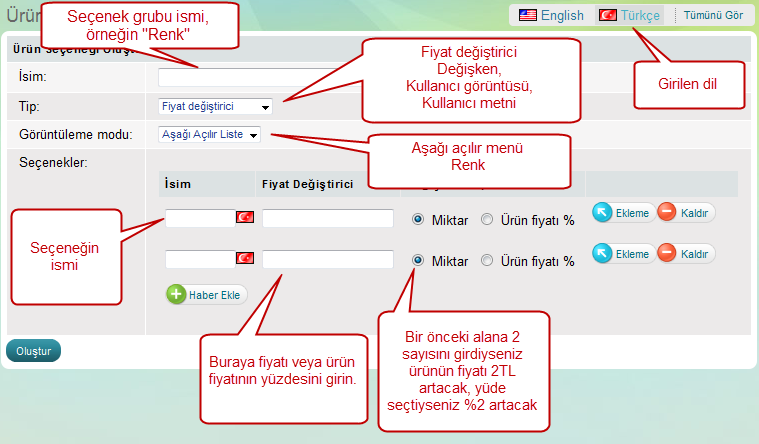The height and width of the screenshot is (444, 759).
Task: Select Miktar radio in the first option row
Action: tap(418, 219)
